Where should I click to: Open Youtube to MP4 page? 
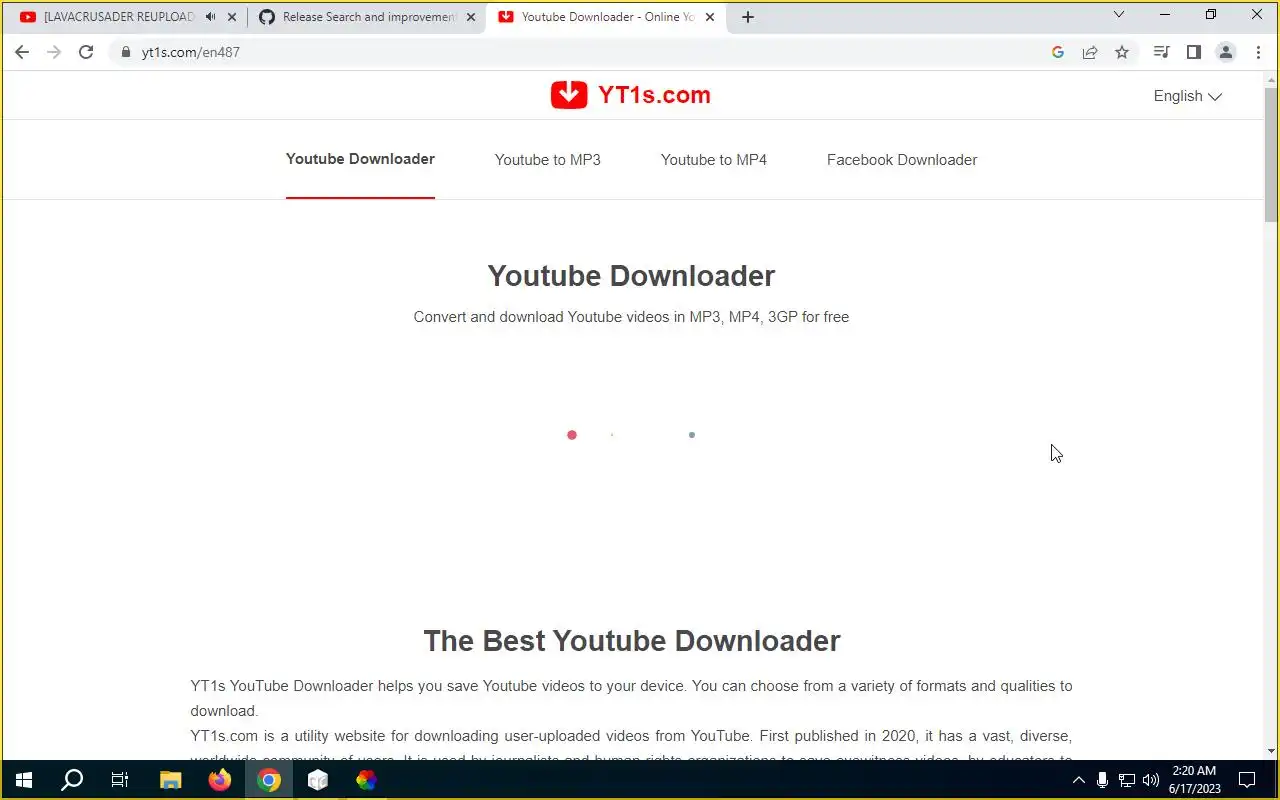[x=714, y=160]
